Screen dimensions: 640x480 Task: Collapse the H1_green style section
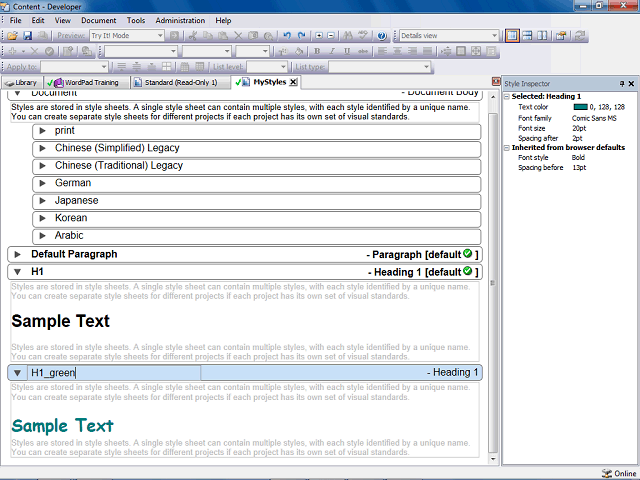(17, 373)
